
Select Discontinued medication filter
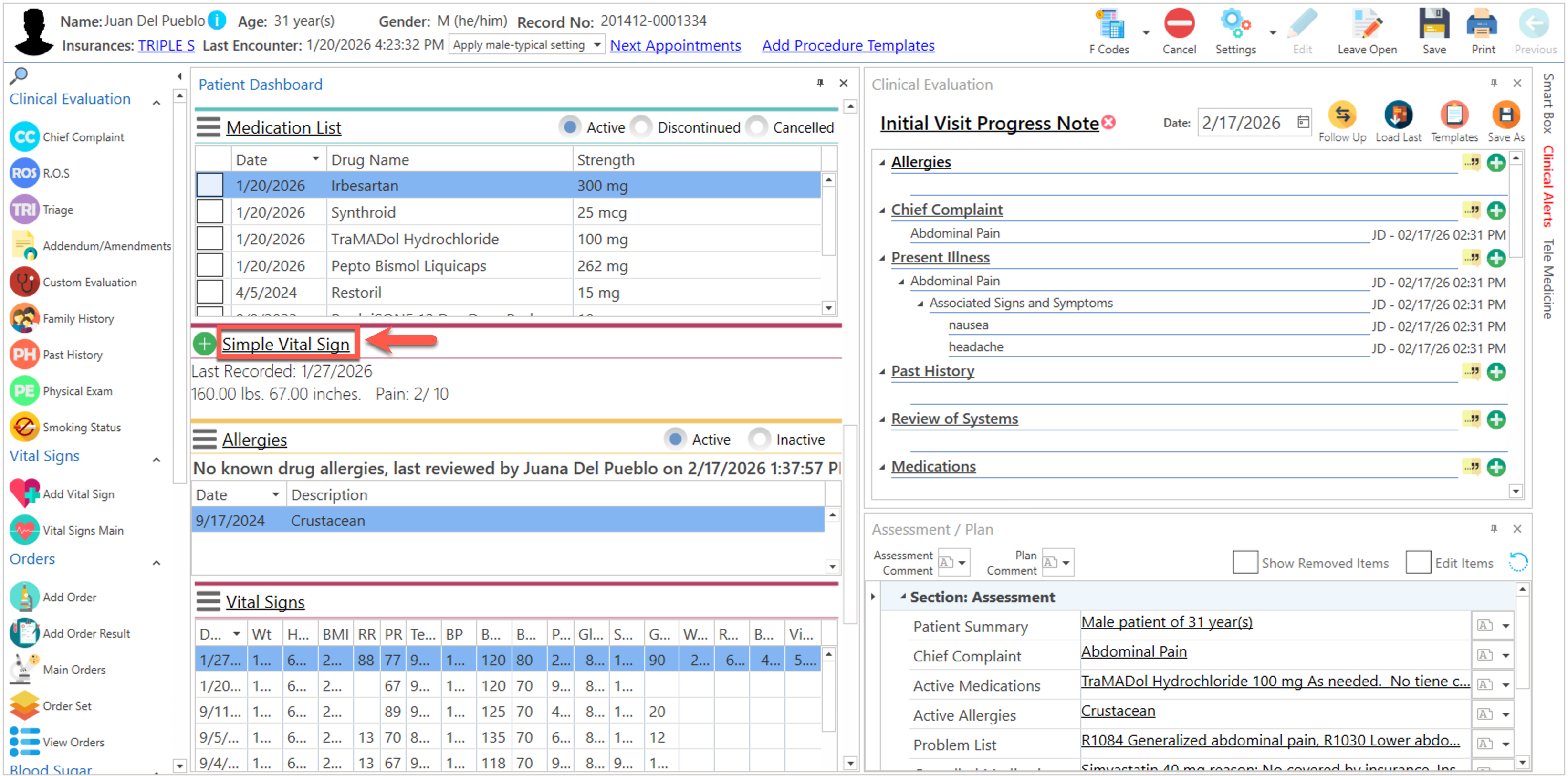click(x=640, y=127)
